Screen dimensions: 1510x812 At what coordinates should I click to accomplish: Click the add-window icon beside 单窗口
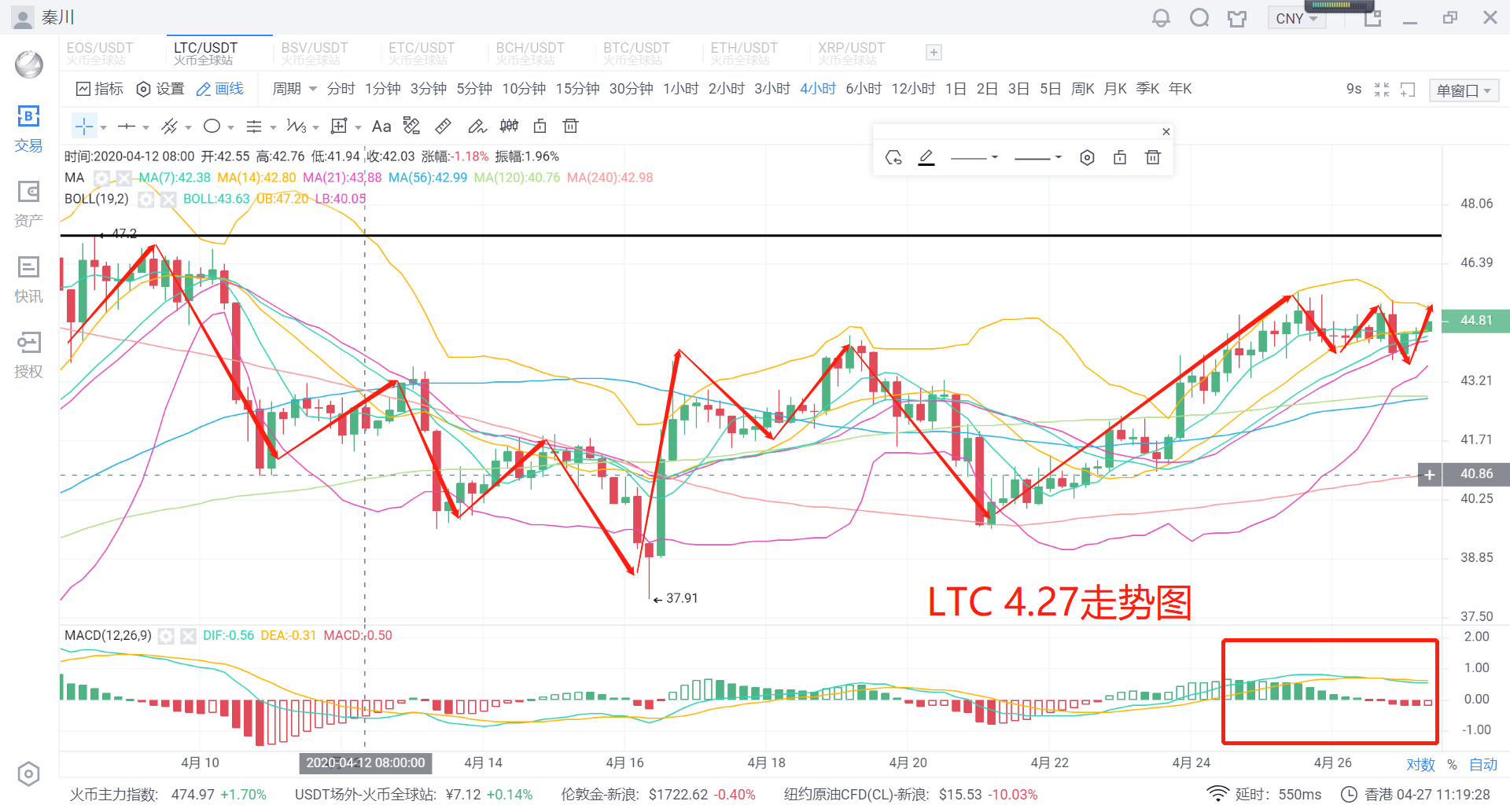coord(1408,90)
